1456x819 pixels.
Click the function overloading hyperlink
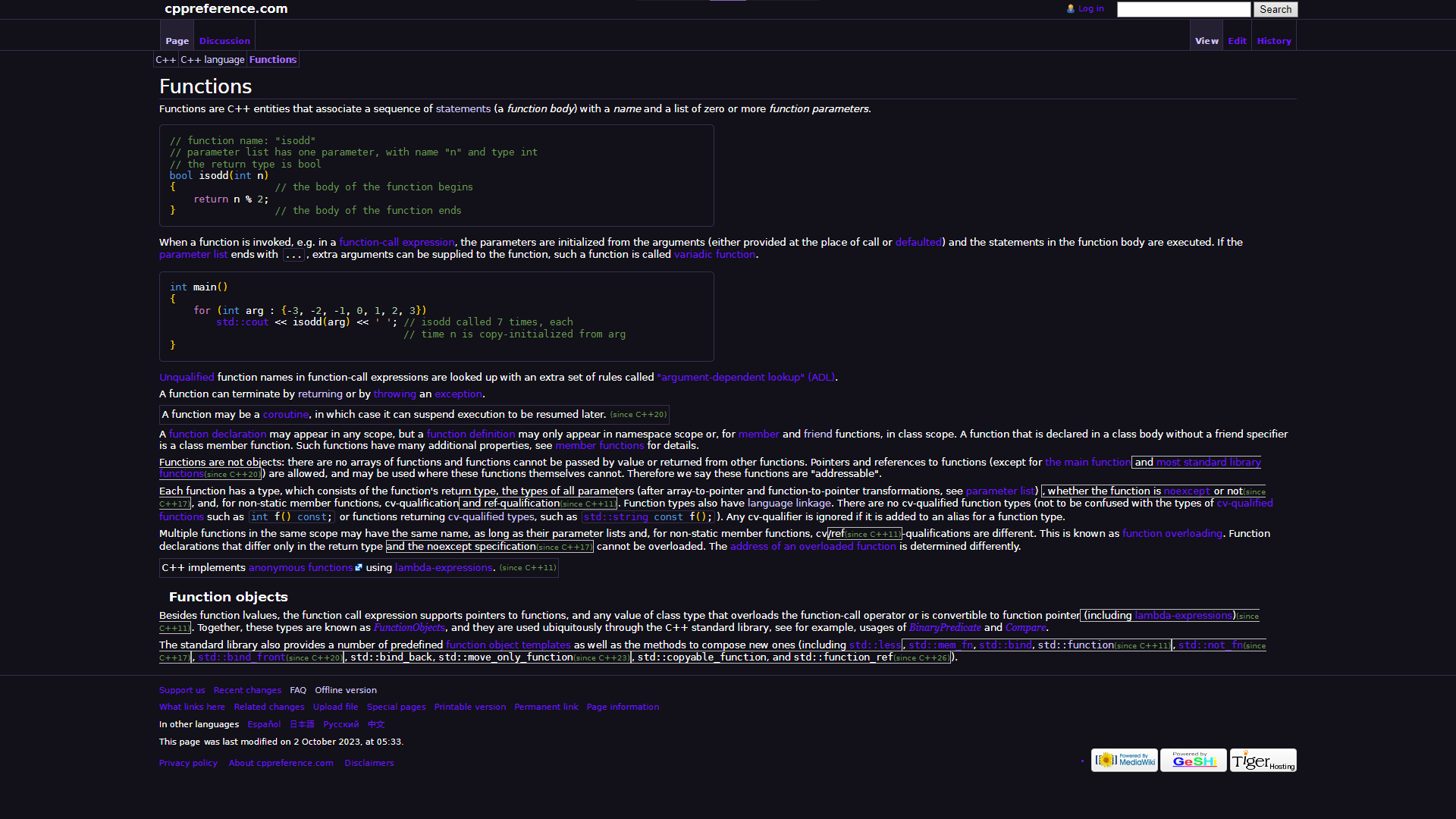coord(1172,533)
